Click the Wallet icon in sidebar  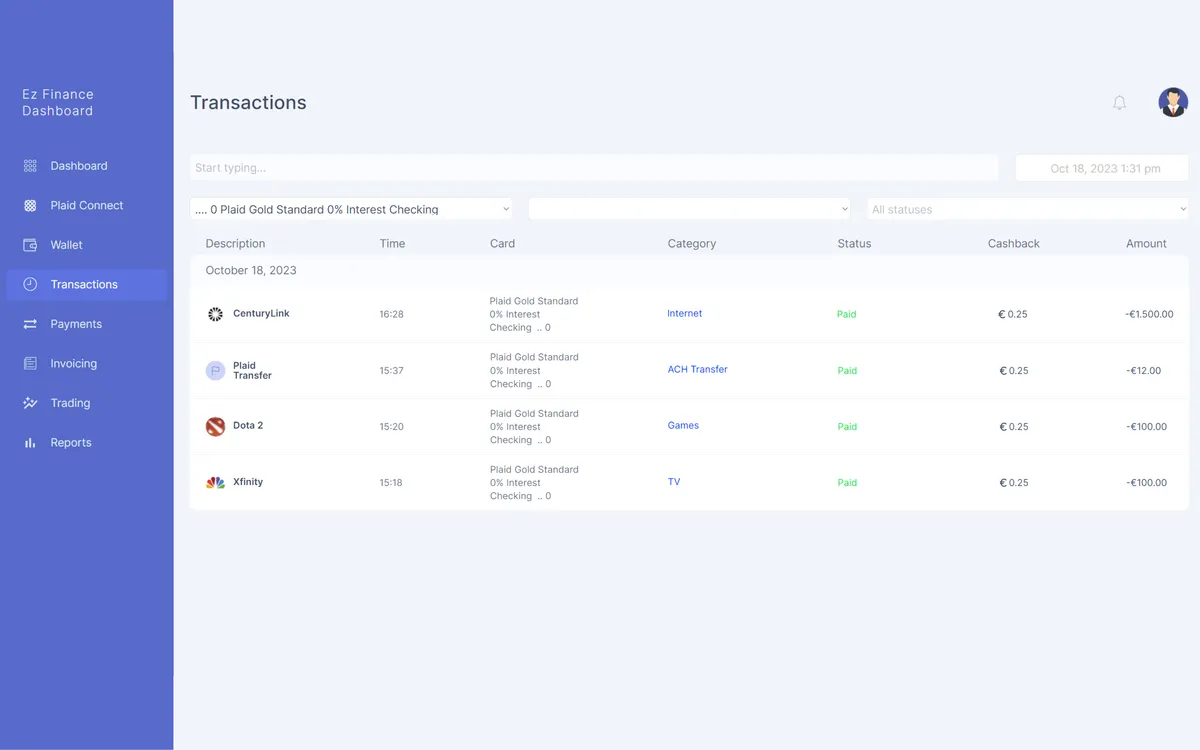point(30,245)
